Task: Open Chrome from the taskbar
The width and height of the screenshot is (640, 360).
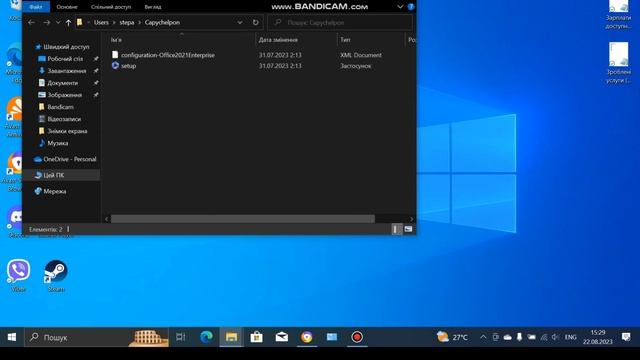Action: click(307, 337)
